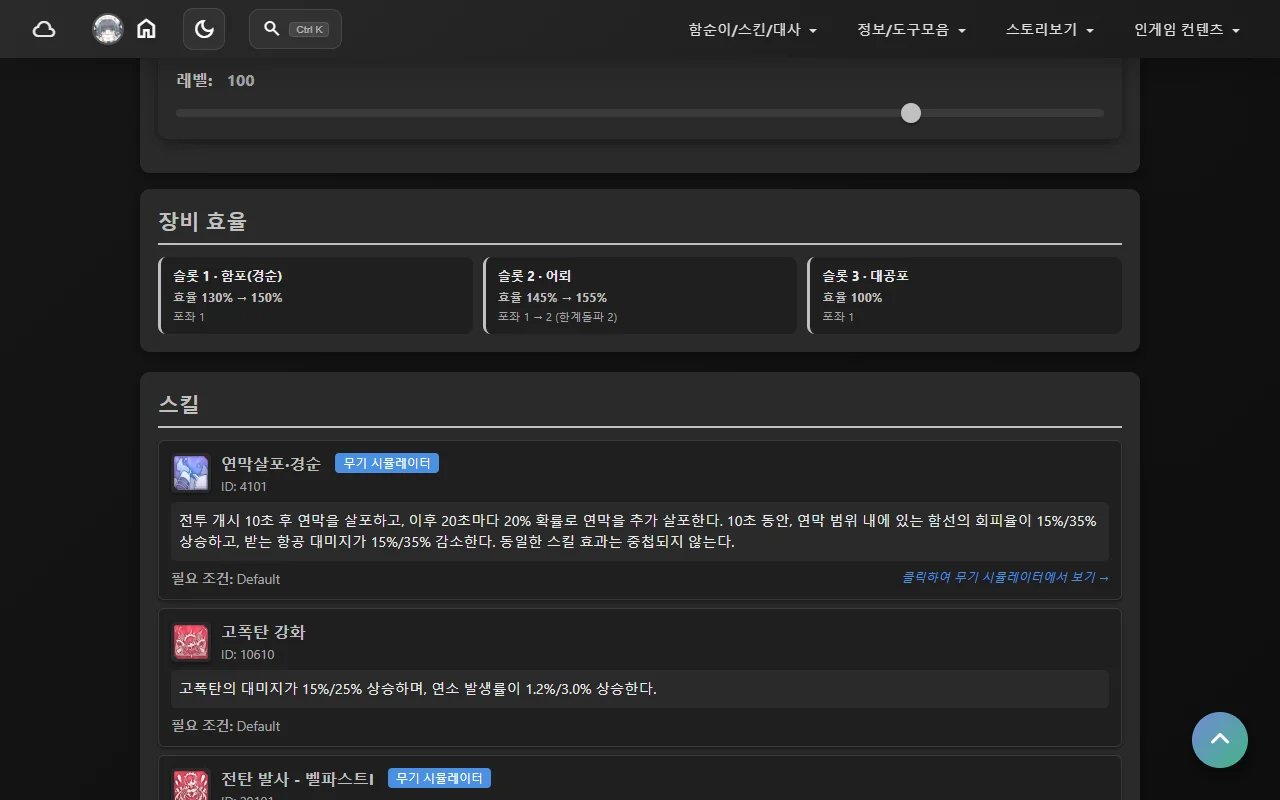Image resolution: width=1280 pixels, height=800 pixels.
Task: Select the 슬롯 3 대공포 card
Action: [964, 296]
